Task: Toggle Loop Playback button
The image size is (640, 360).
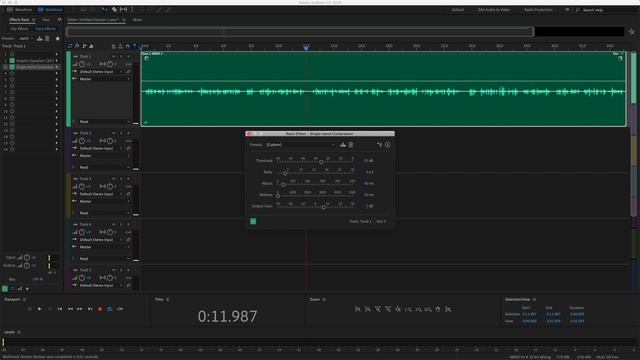Action: pyautogui.click(x=110, y=309)
